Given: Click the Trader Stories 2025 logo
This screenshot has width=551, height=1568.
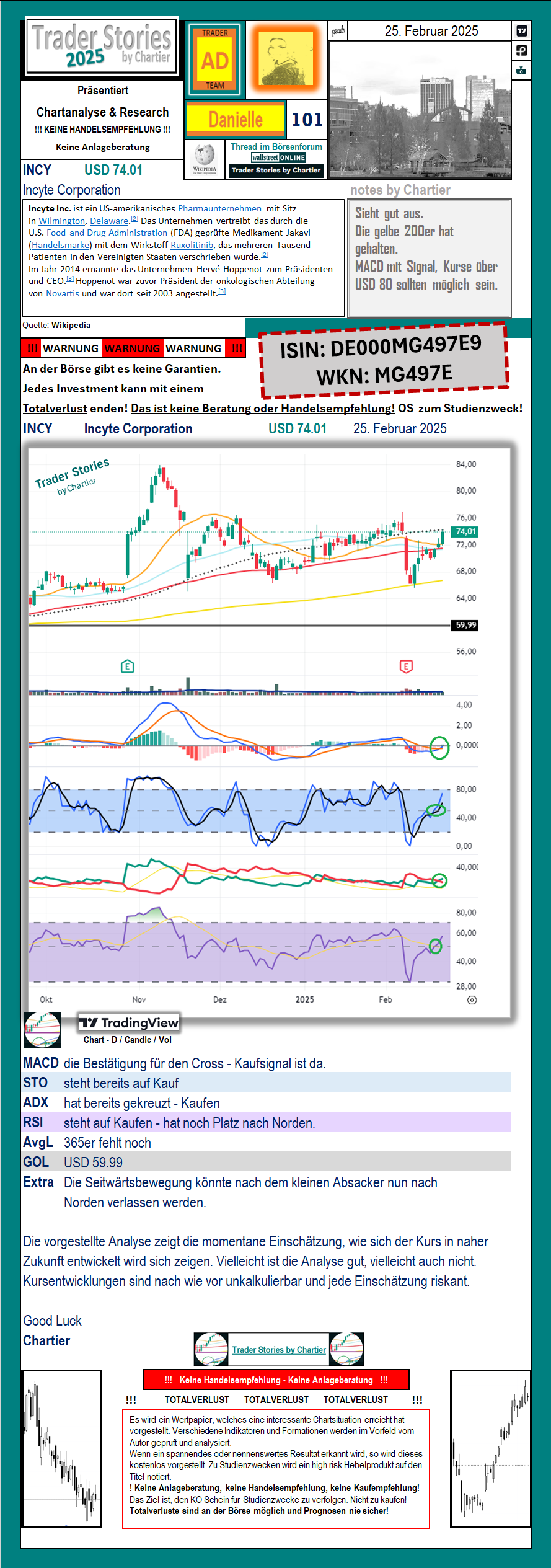Looking at the screenshot, I should click(102, 47).
